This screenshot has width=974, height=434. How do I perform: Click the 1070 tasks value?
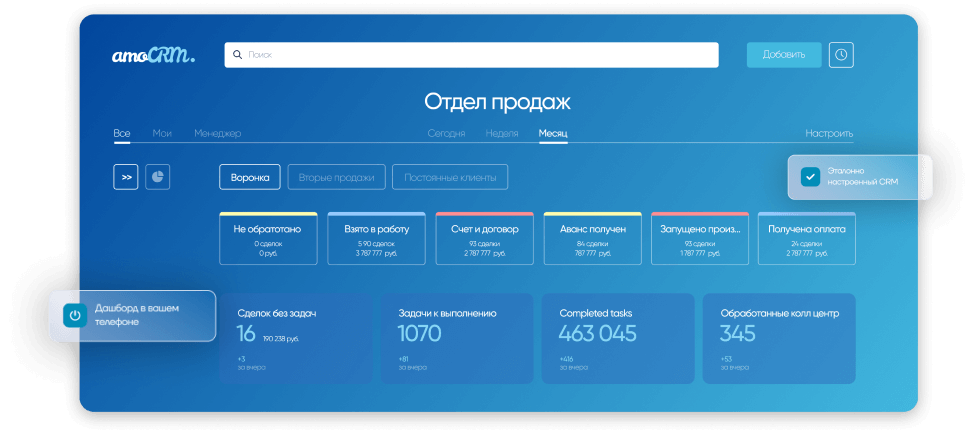click(x=419, y=333)
